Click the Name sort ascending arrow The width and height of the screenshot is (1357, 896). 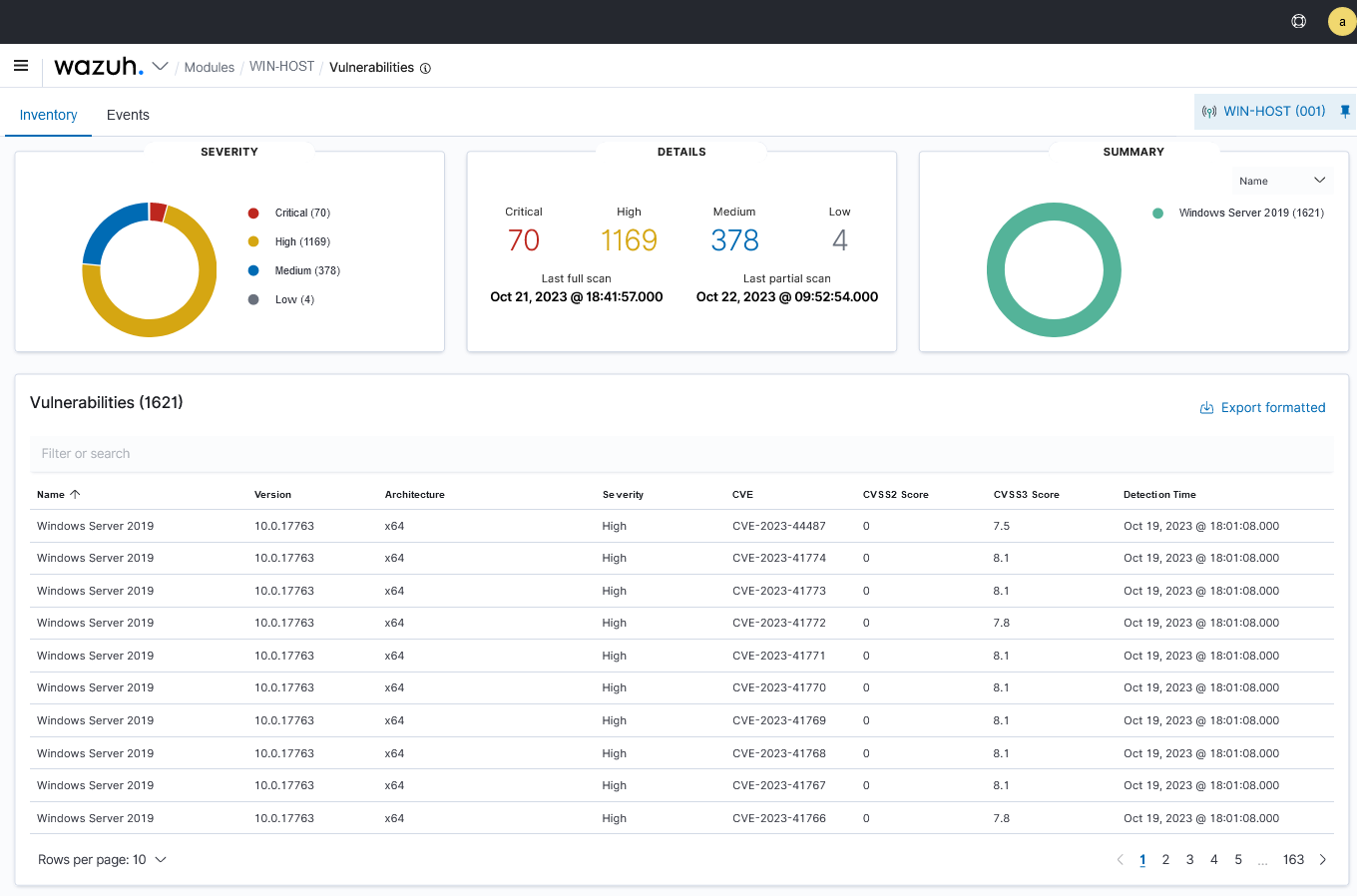(75, 494)
